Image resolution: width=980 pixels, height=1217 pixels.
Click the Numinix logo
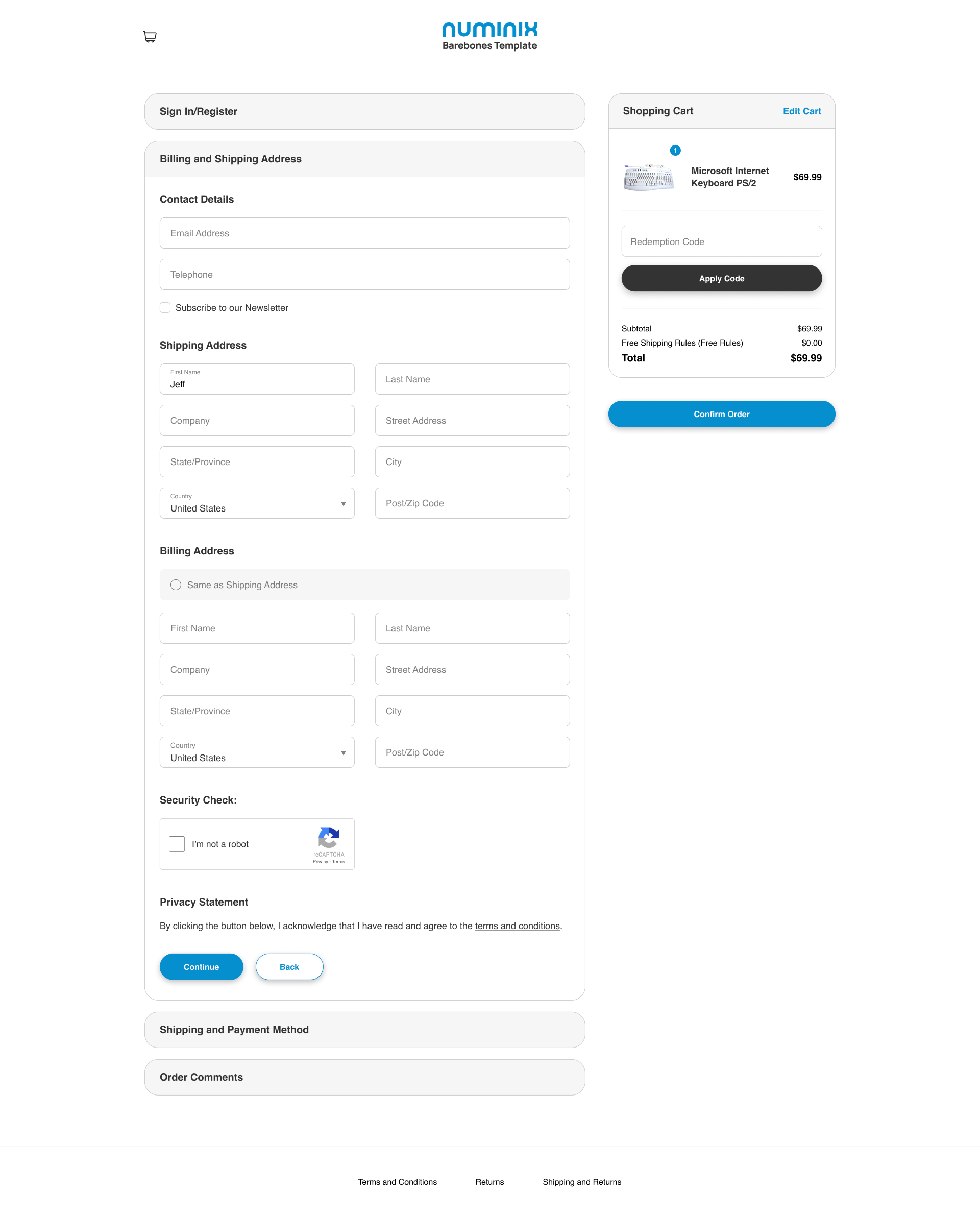[489, 29]
